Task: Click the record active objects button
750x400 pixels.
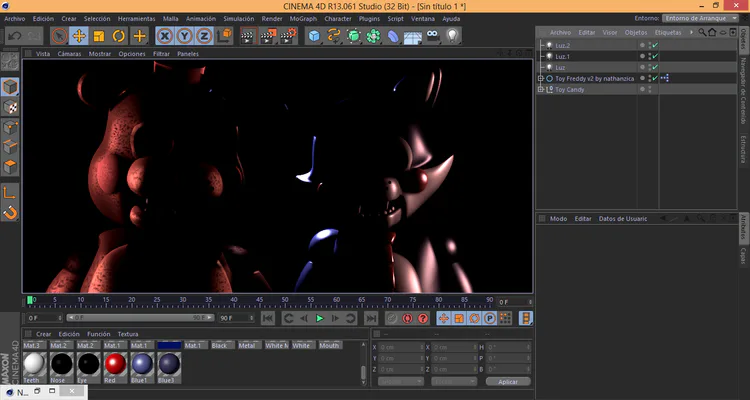Action: (392, 318)
